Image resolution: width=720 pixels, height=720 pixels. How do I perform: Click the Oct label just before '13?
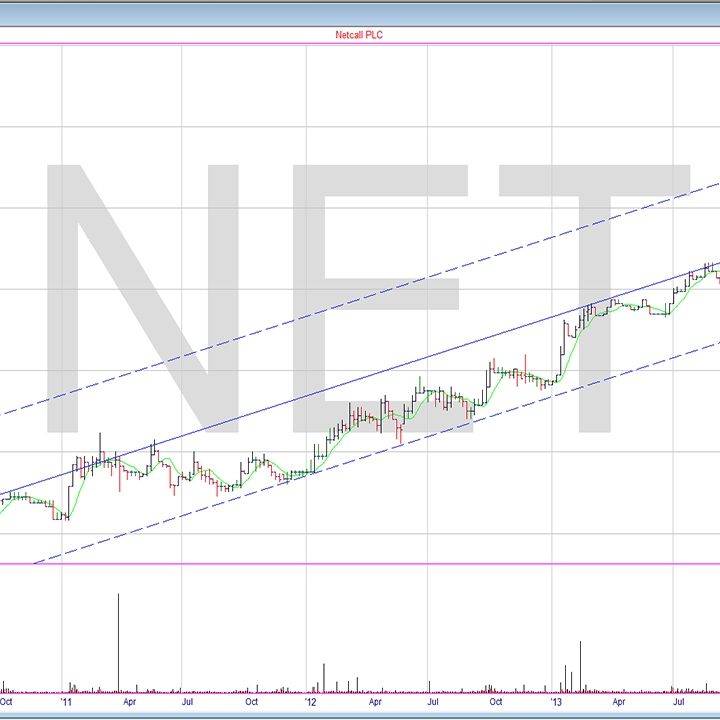pyautogui.click(x=495, y=702)
